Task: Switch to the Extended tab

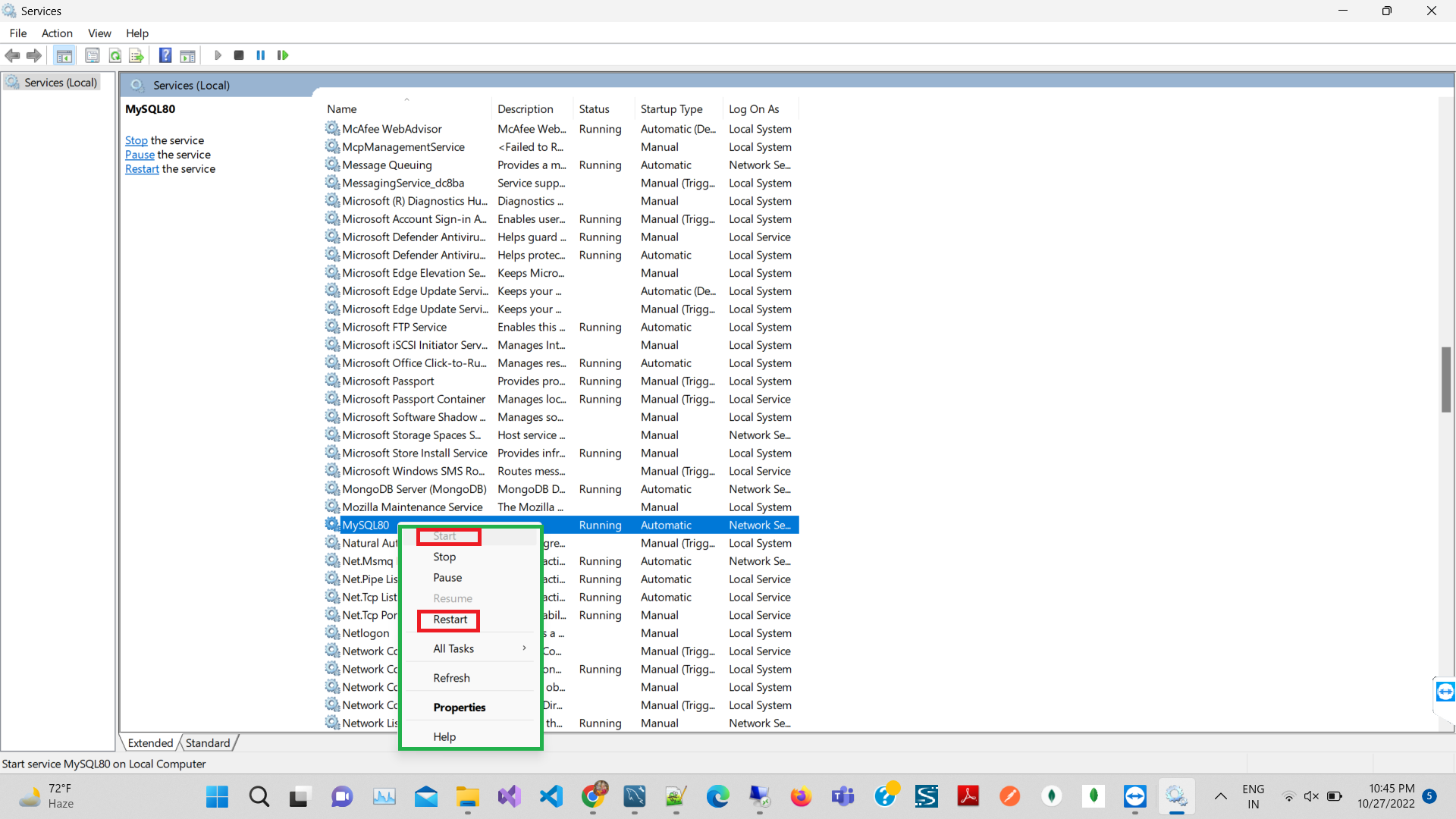Action: [150, 743]
